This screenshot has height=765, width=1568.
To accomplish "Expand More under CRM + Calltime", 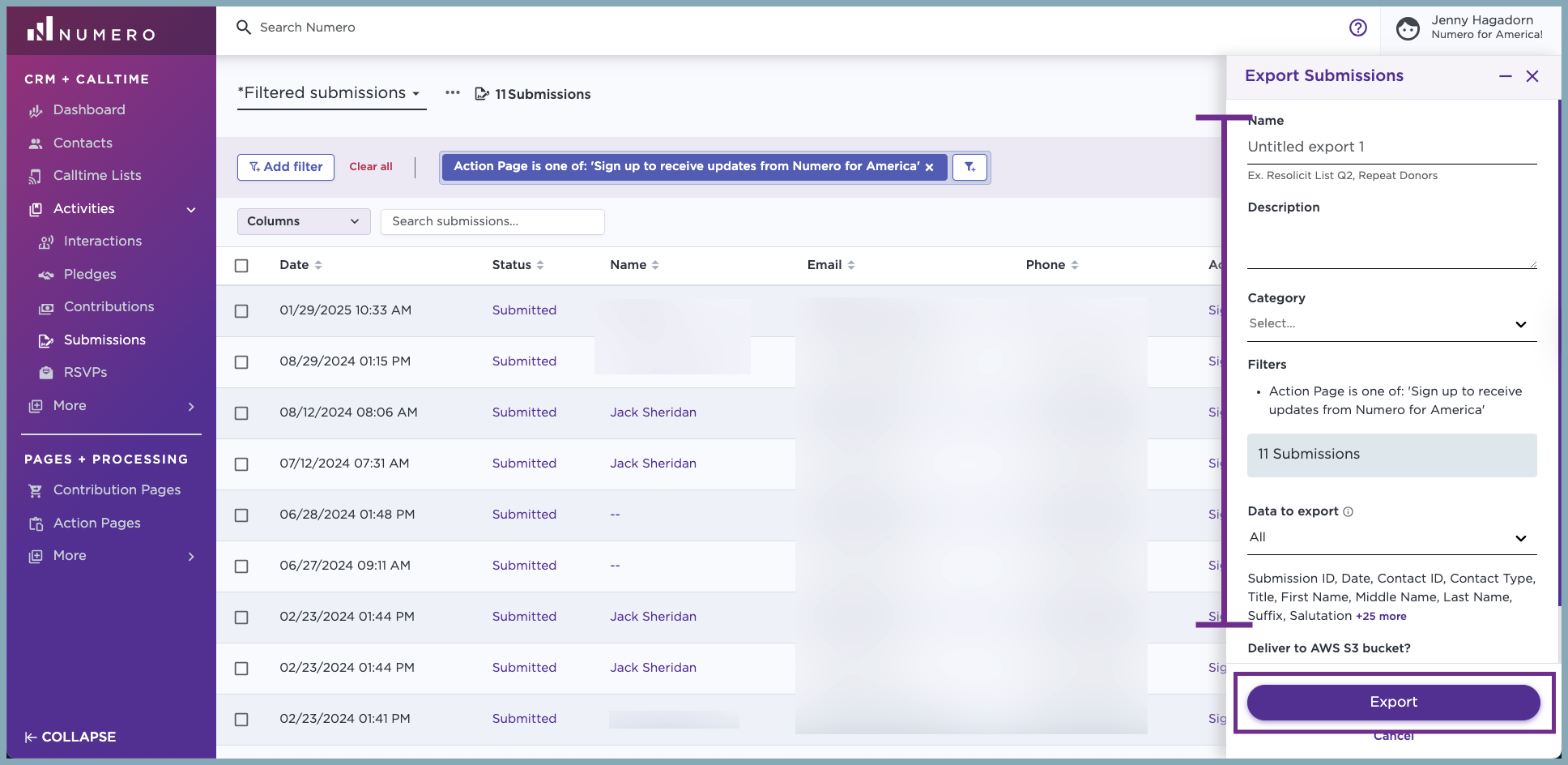I will [191, 407].
